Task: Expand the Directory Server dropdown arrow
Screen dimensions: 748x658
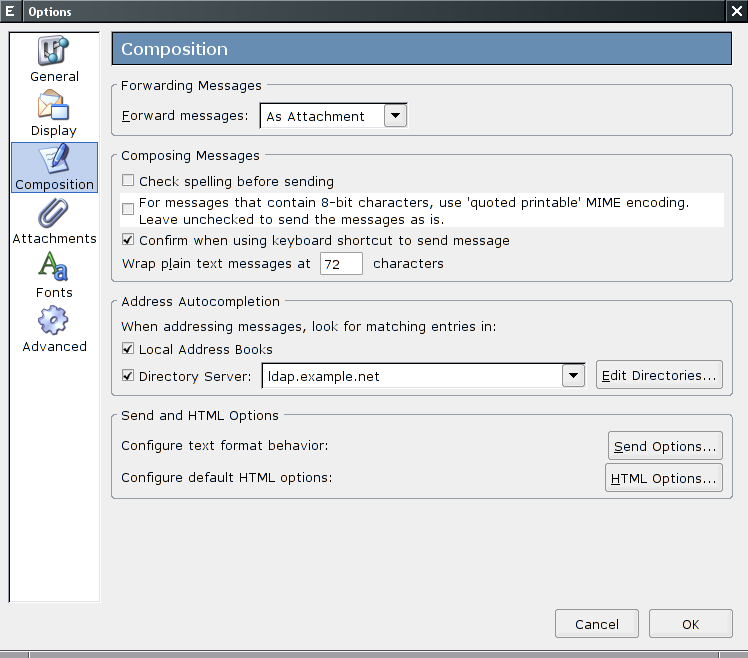Action: coord(573,376)
